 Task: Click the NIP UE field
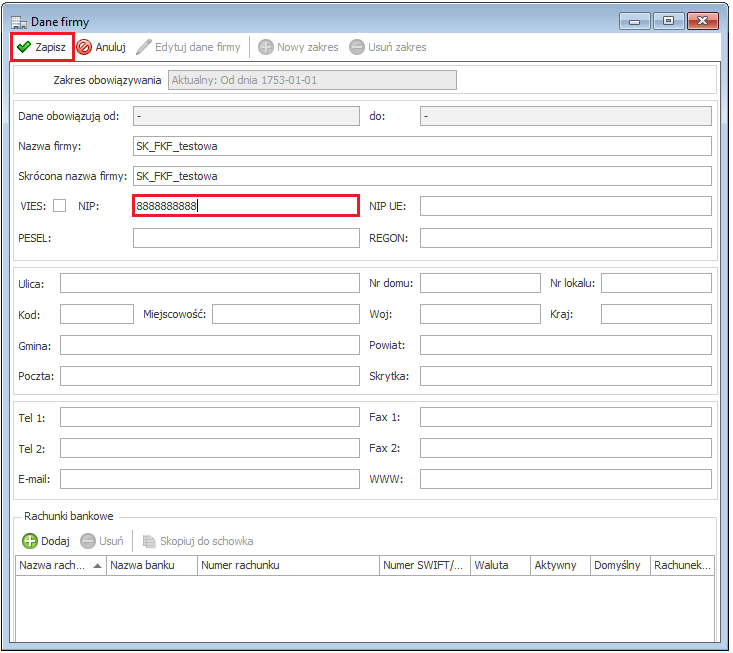[566, 206]
